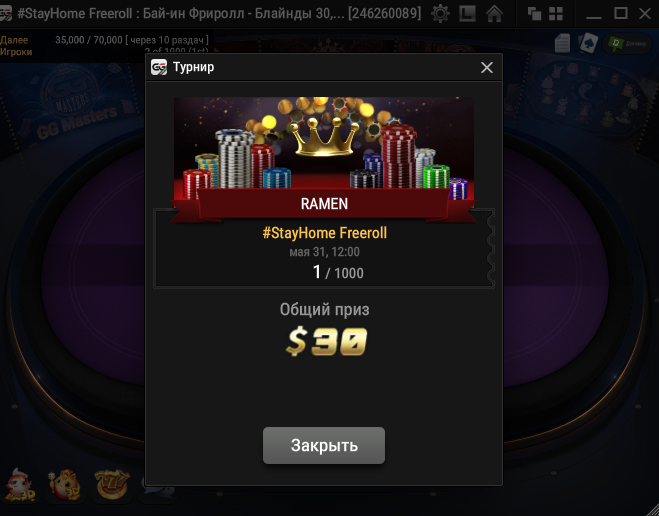Open the Договор deal button

click(x=627, y=43)
